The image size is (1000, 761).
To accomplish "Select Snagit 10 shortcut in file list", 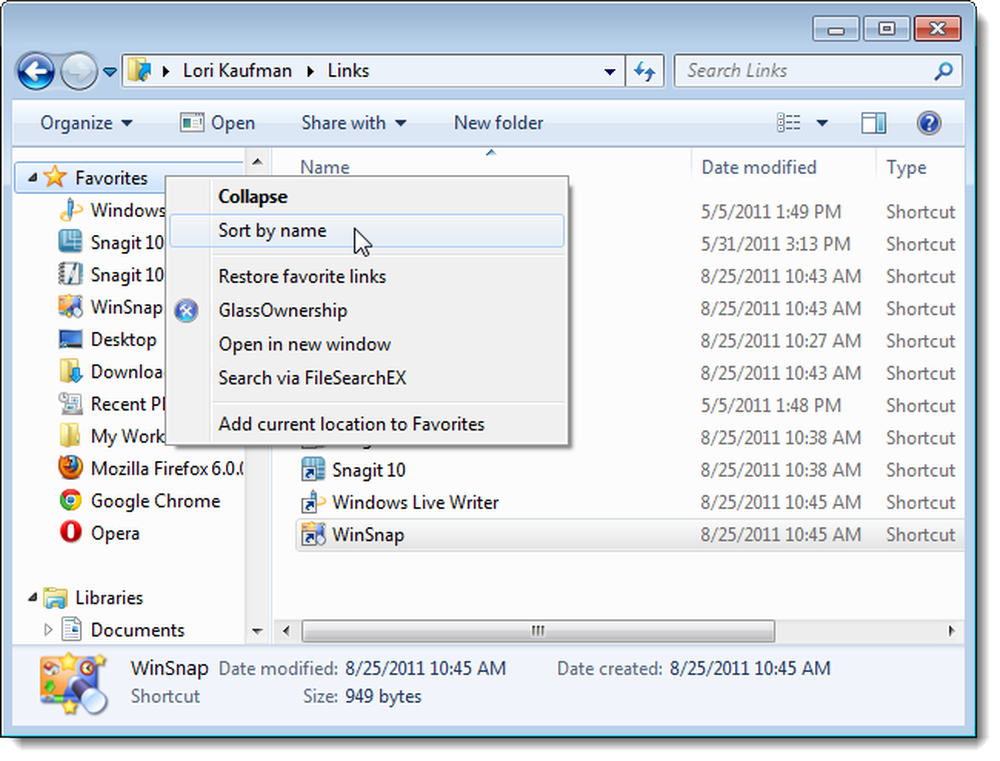I will point(369,470).
